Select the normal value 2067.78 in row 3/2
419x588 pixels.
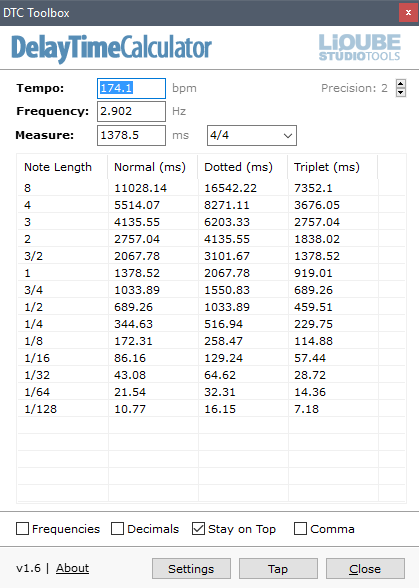coord(137,256)
